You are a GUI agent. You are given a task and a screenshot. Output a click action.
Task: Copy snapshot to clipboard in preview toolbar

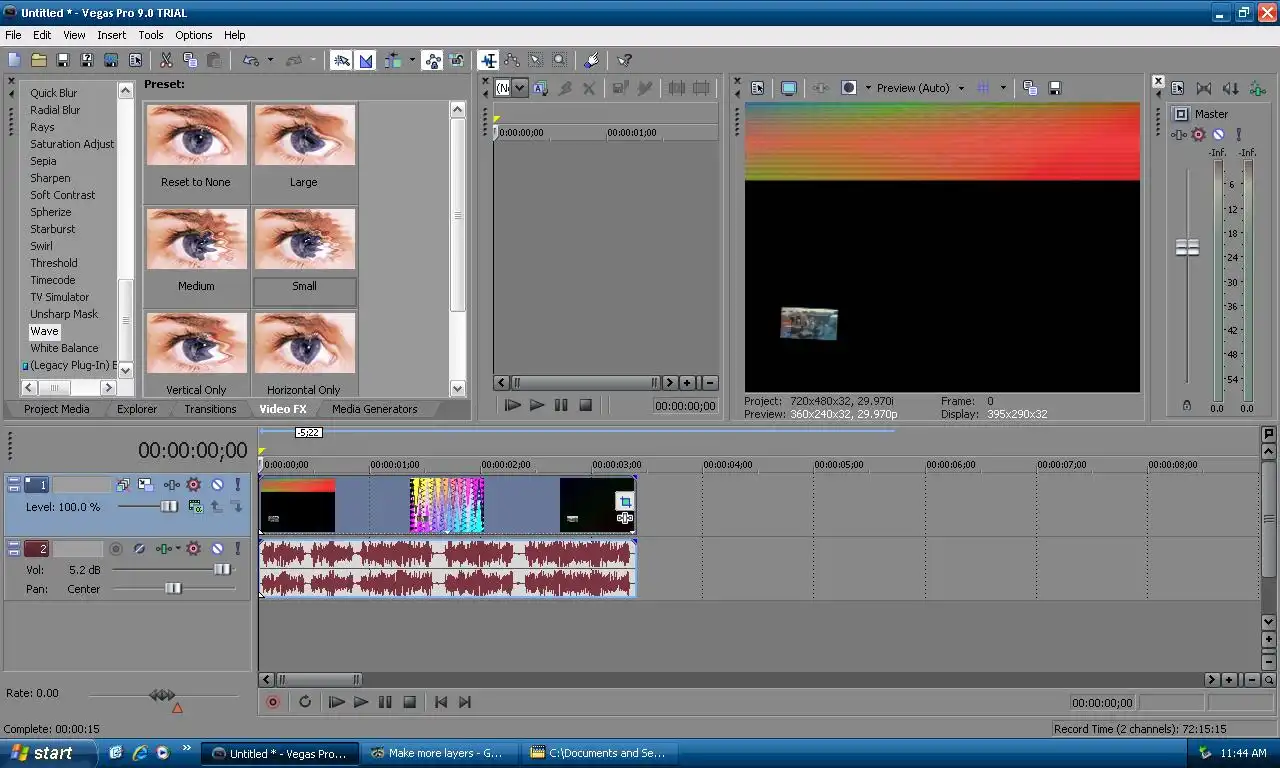(1030, 88)
